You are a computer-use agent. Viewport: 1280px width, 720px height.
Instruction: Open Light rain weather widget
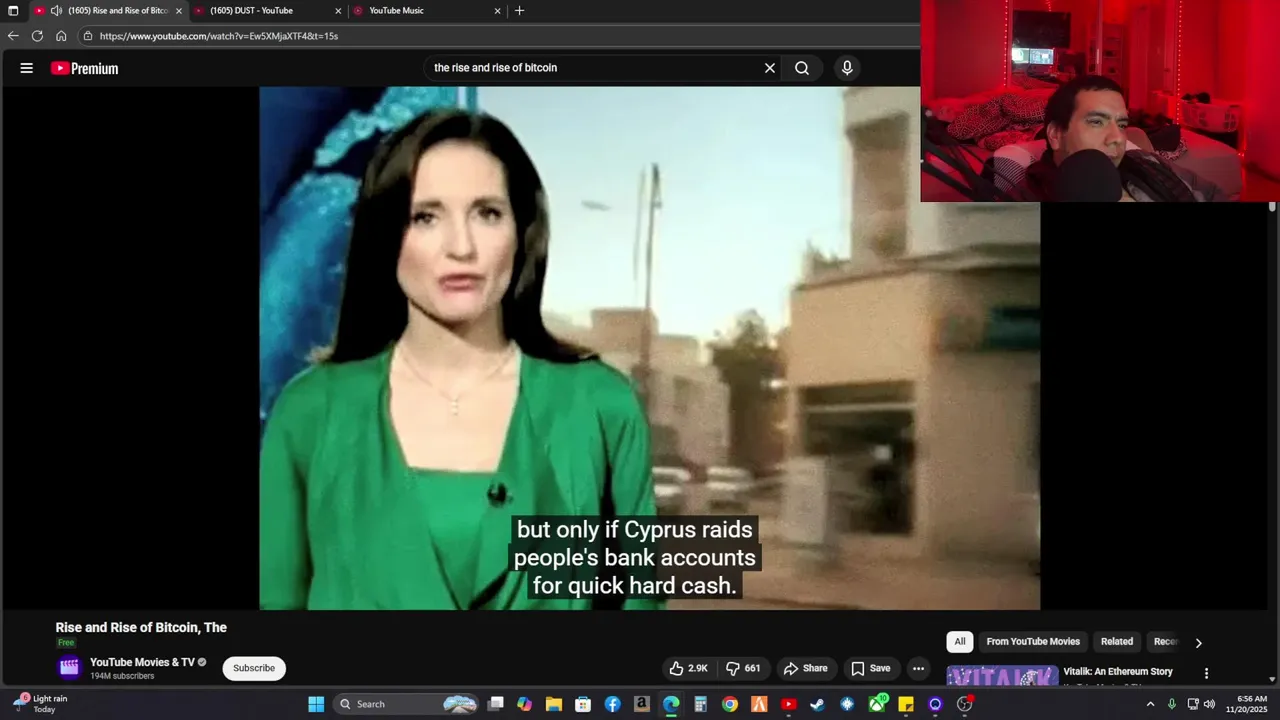pyautogui.click(x=40, y=704)
